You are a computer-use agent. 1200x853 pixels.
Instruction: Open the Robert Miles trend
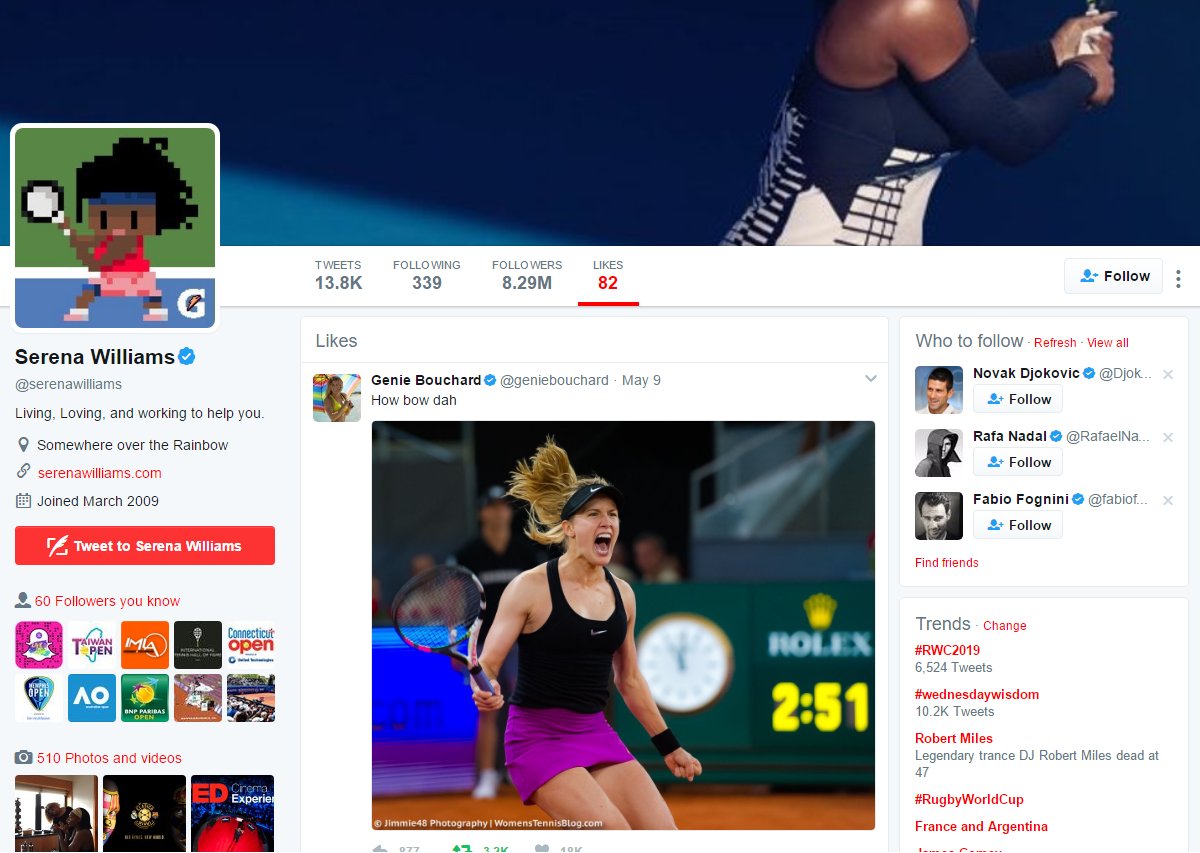coord(954,738)
